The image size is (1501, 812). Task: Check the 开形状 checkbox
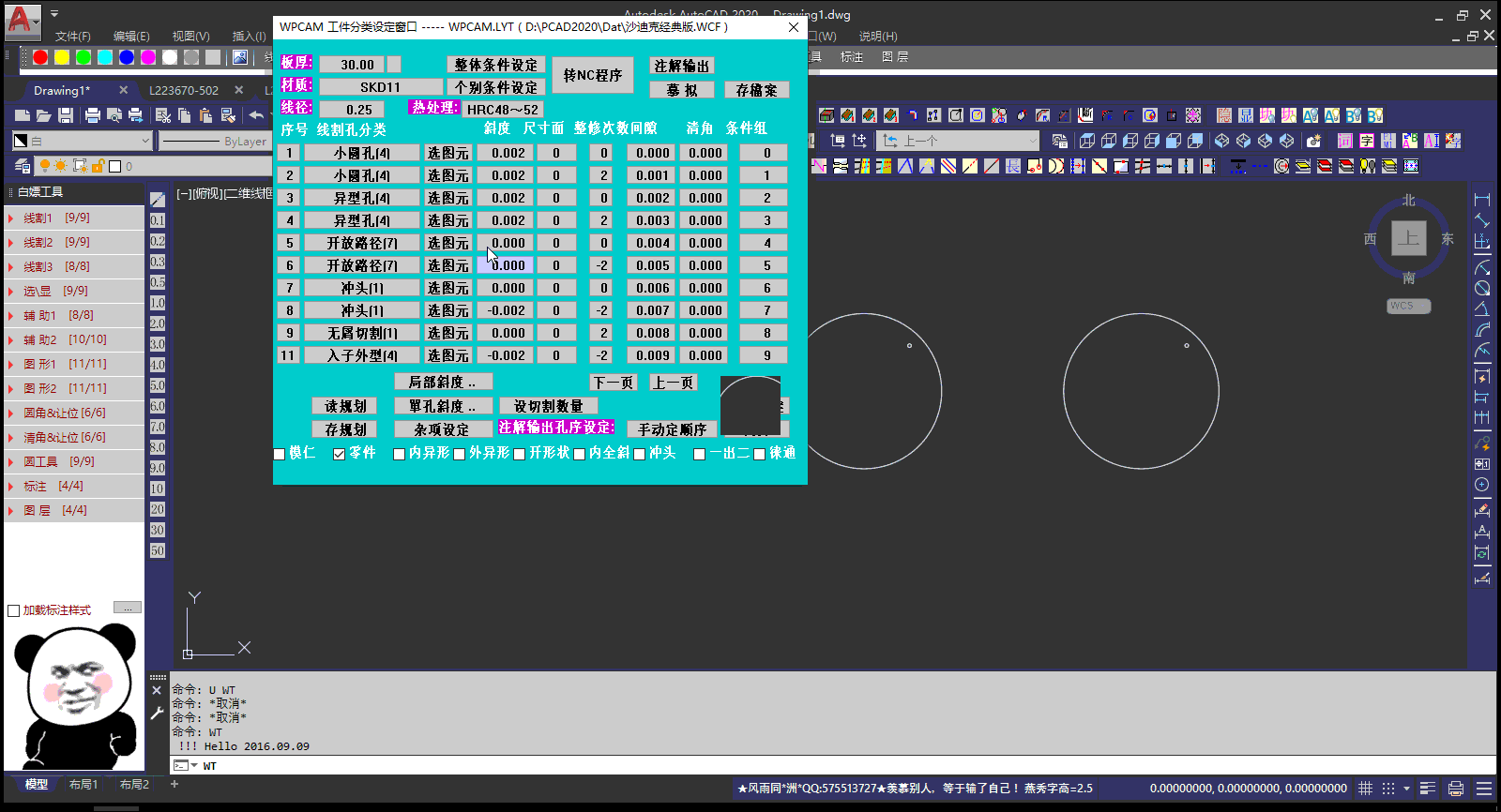click(520, 454)
